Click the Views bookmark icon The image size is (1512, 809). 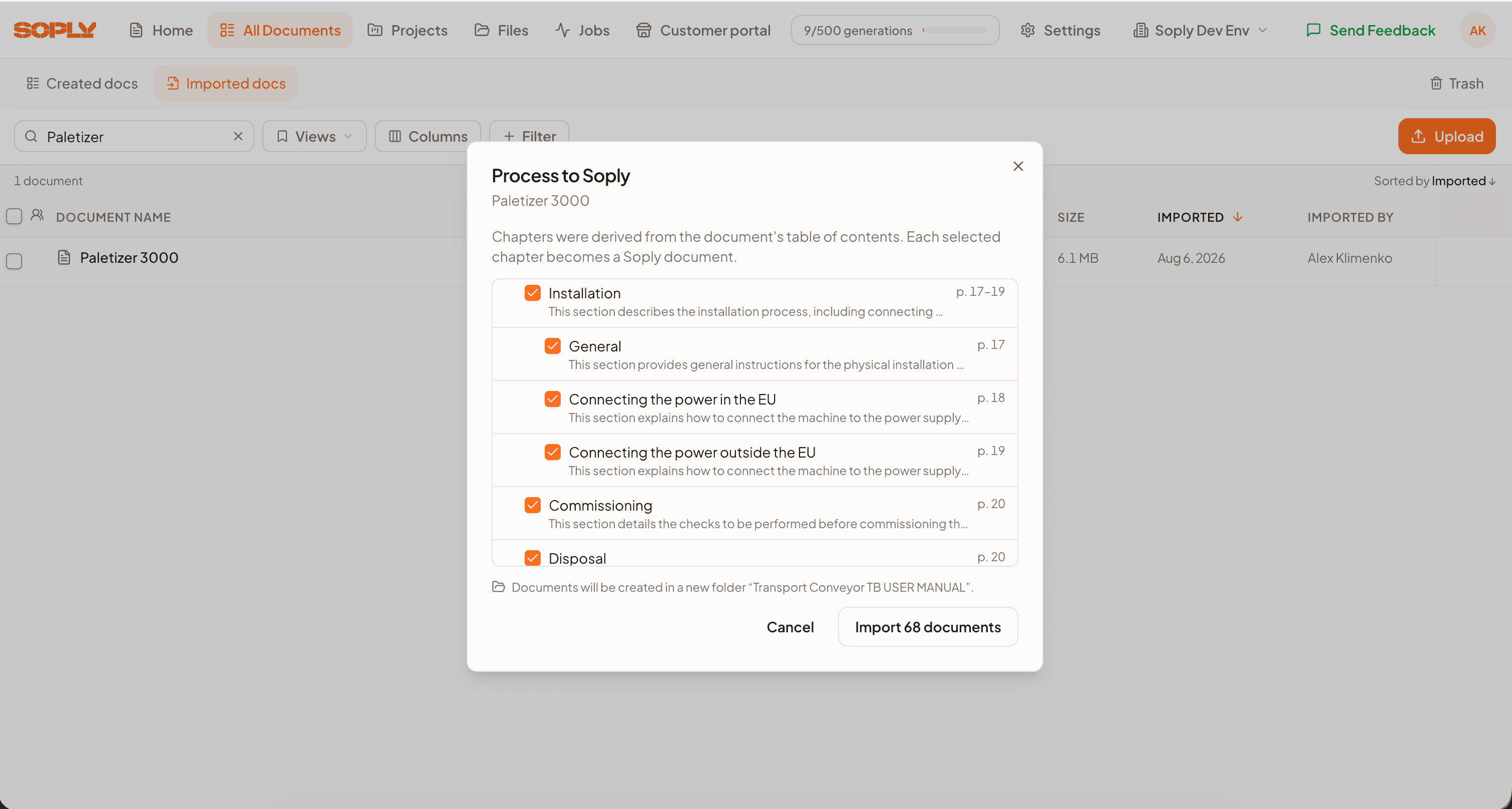(x=282, y=136)
